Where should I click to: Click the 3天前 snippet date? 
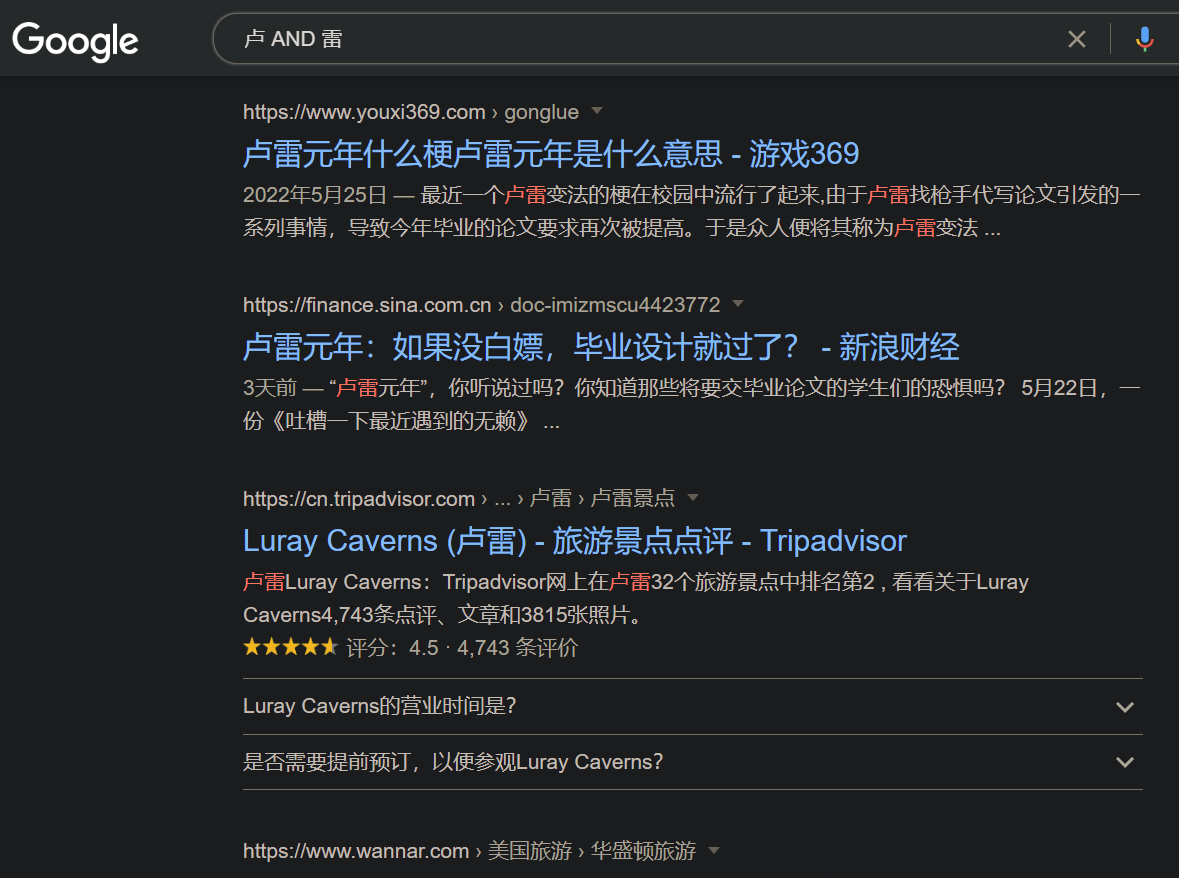269,388
